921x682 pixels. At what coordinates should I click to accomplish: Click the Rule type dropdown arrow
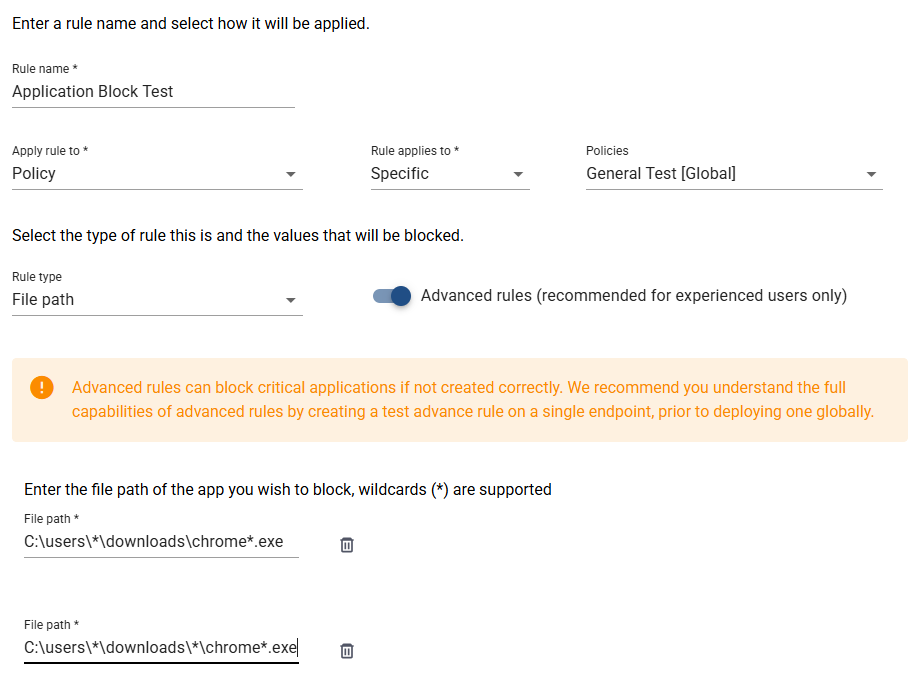click(x=291, y=300)
